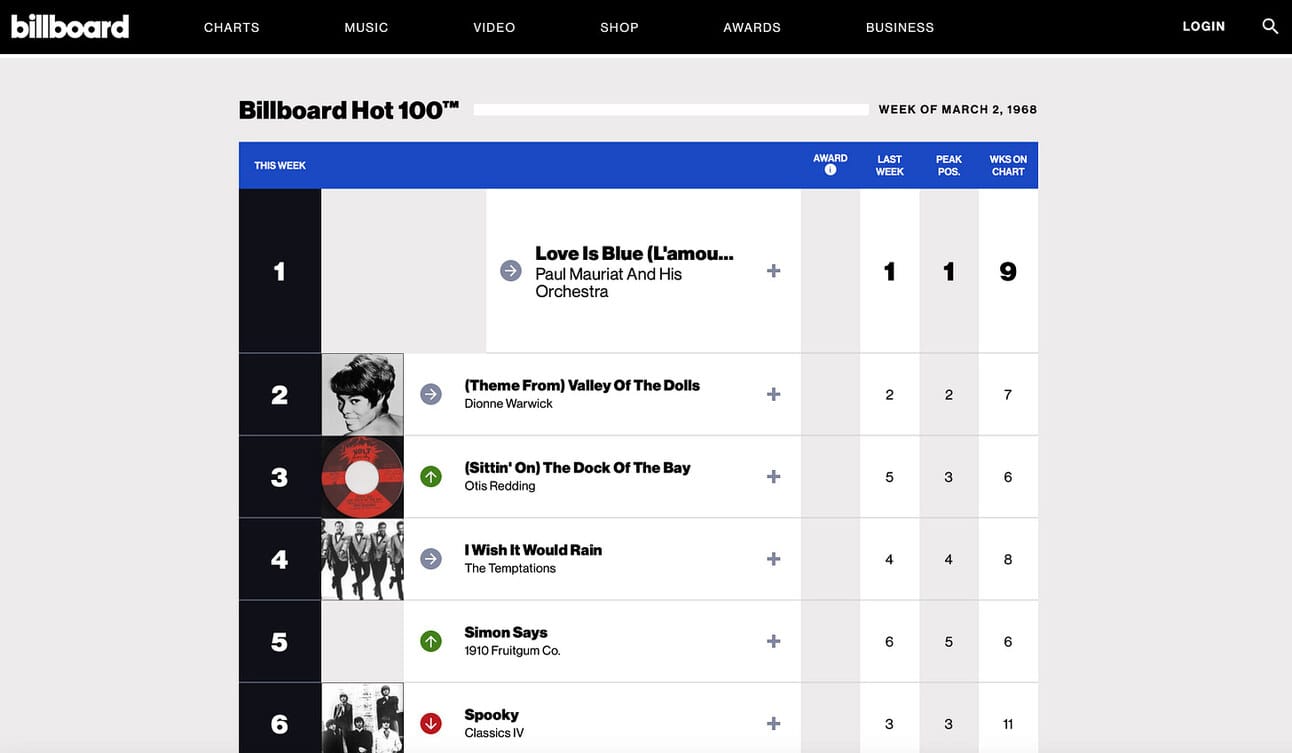This screenshot has height=753, width=1292.
Task: Go to the Business section
Action: (x=900, y=27)
